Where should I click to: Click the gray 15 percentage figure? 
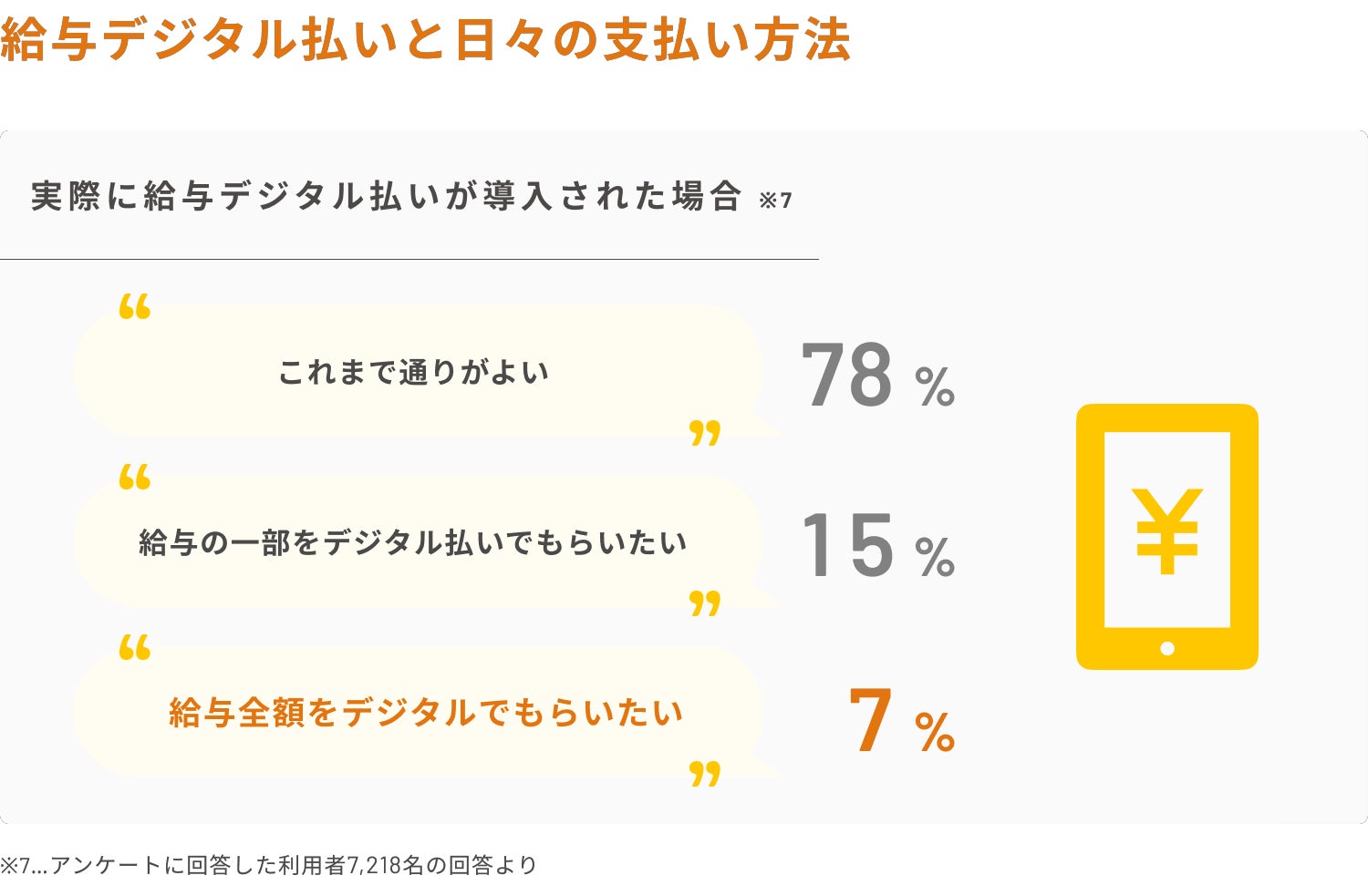(x=846, y=546)
